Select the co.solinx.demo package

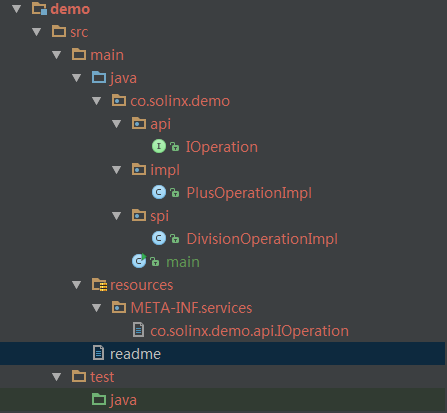(x=180, y=101)
